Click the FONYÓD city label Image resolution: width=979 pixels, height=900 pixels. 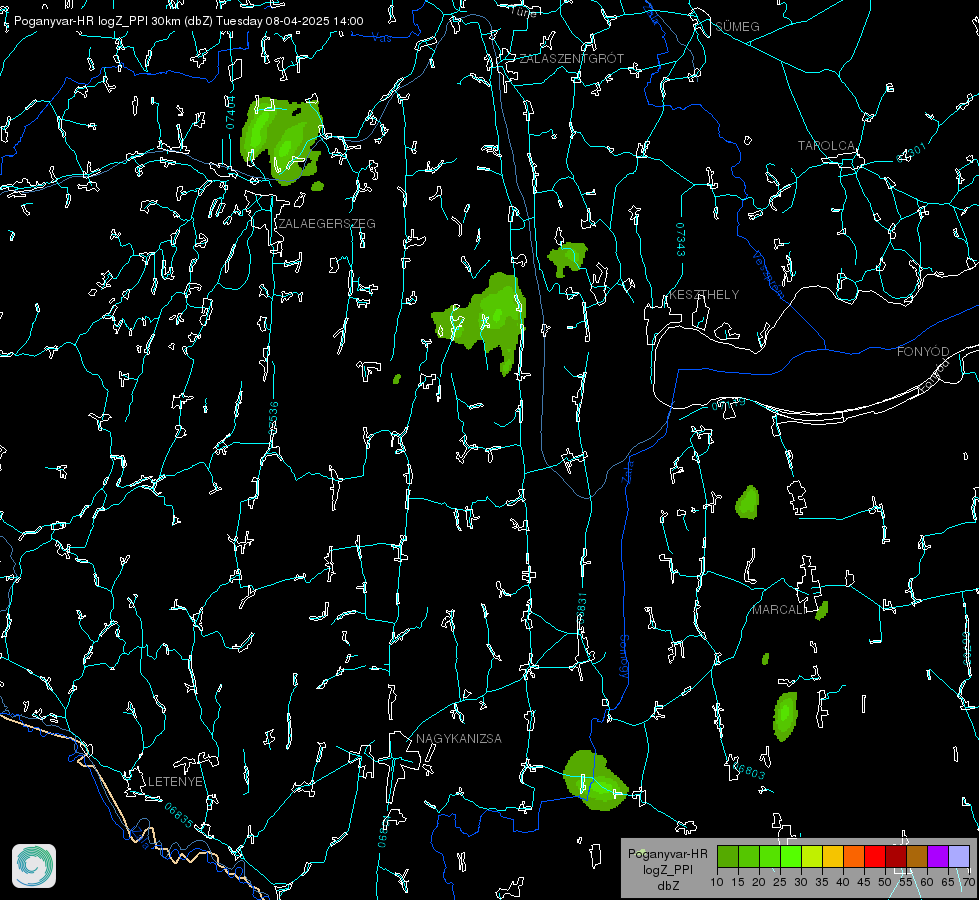[x=923, y=352]
